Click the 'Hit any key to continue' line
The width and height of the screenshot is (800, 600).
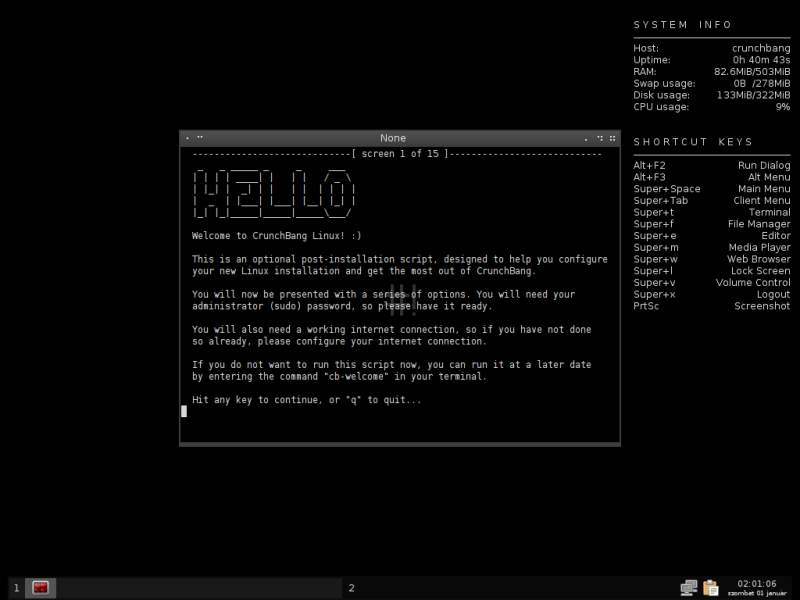[307, 400]
